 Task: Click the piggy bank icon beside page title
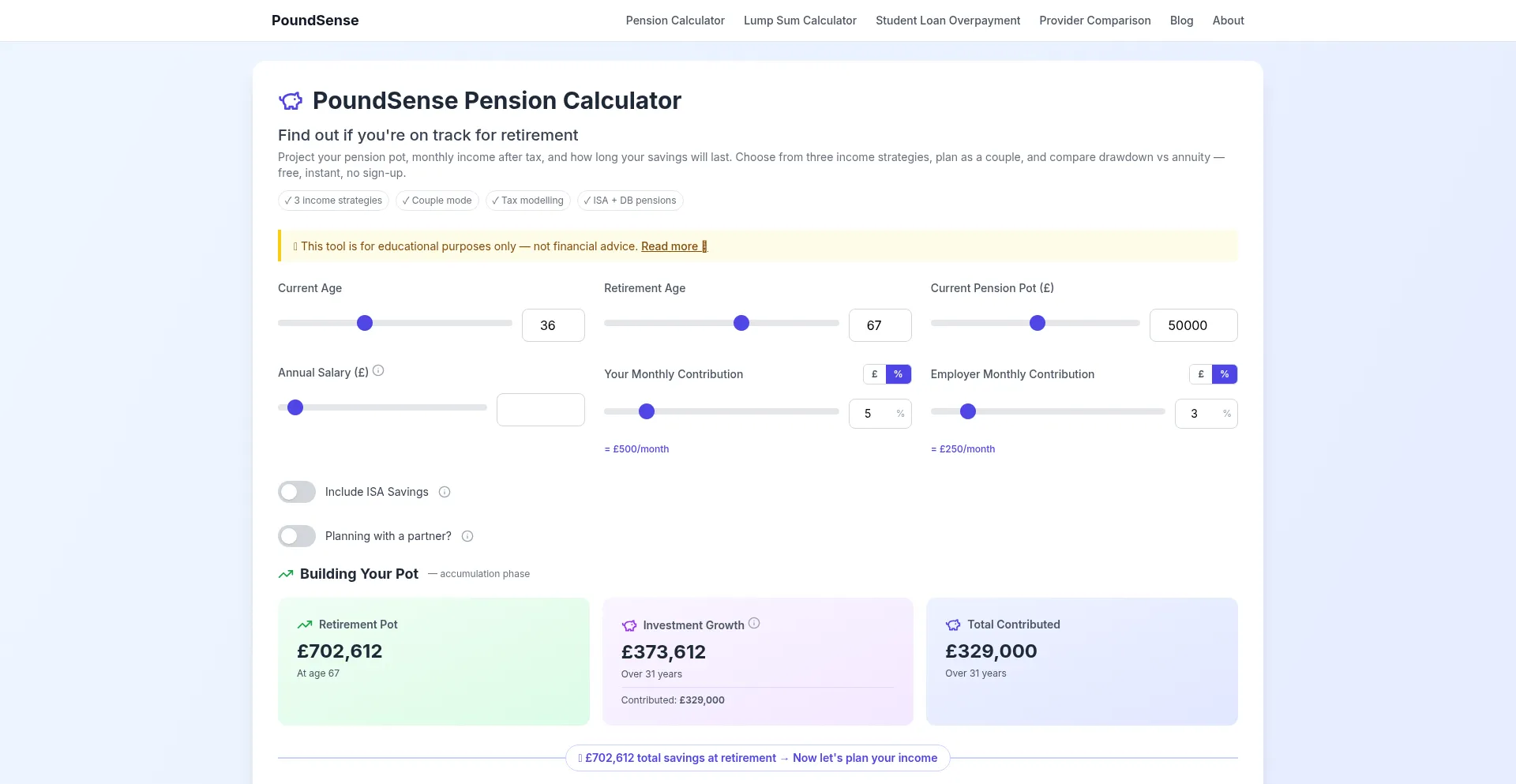coord(291,101)
